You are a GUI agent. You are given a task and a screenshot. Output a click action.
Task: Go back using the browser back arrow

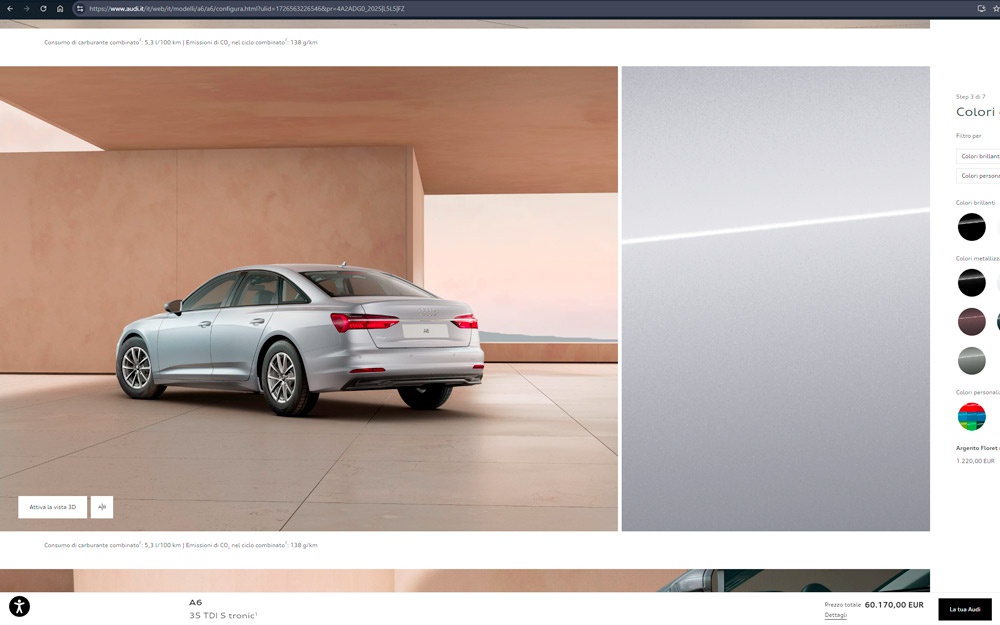10,8
